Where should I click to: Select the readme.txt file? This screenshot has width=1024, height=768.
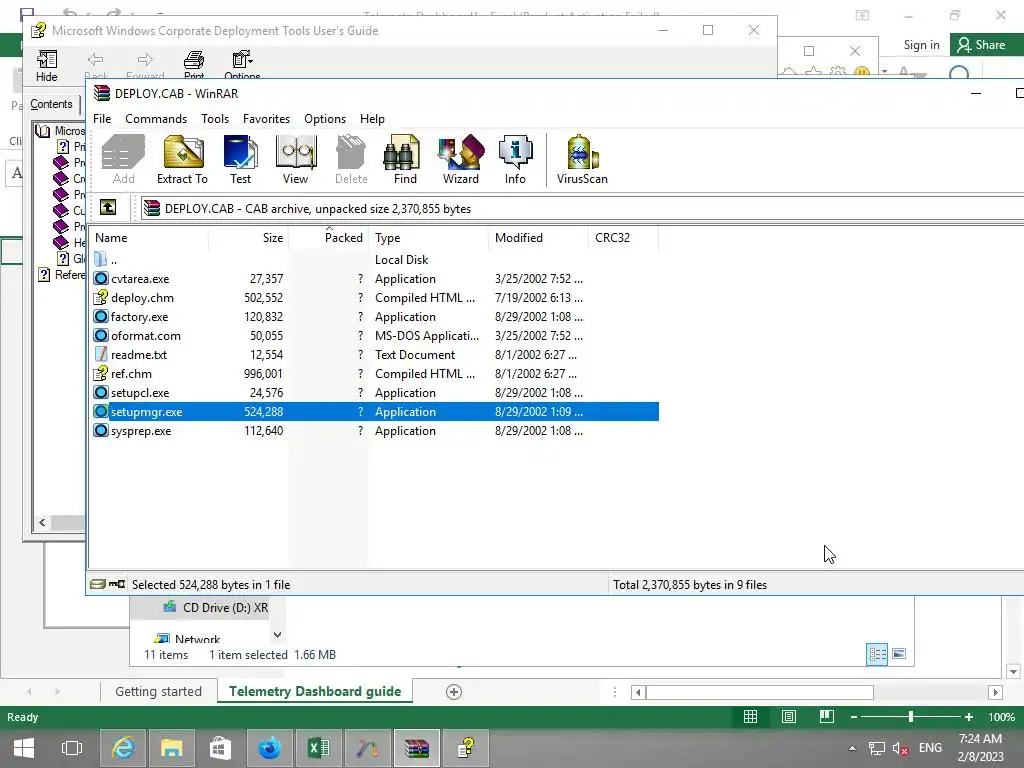click(138, 355)
